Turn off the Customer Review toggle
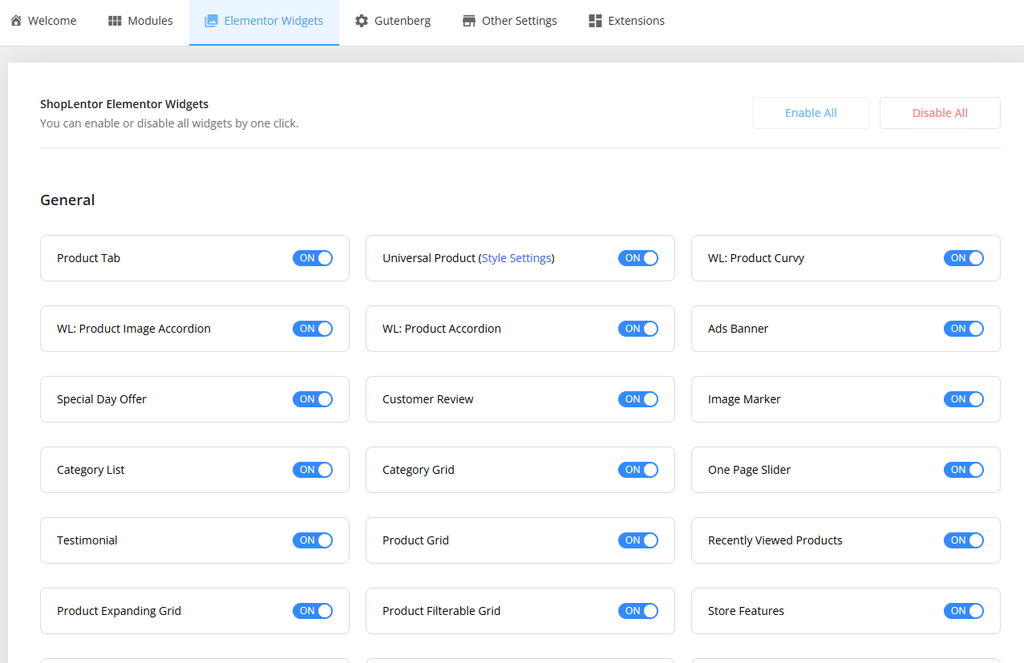This screenshot has height=663, width=1024. [x=638, y=399]
